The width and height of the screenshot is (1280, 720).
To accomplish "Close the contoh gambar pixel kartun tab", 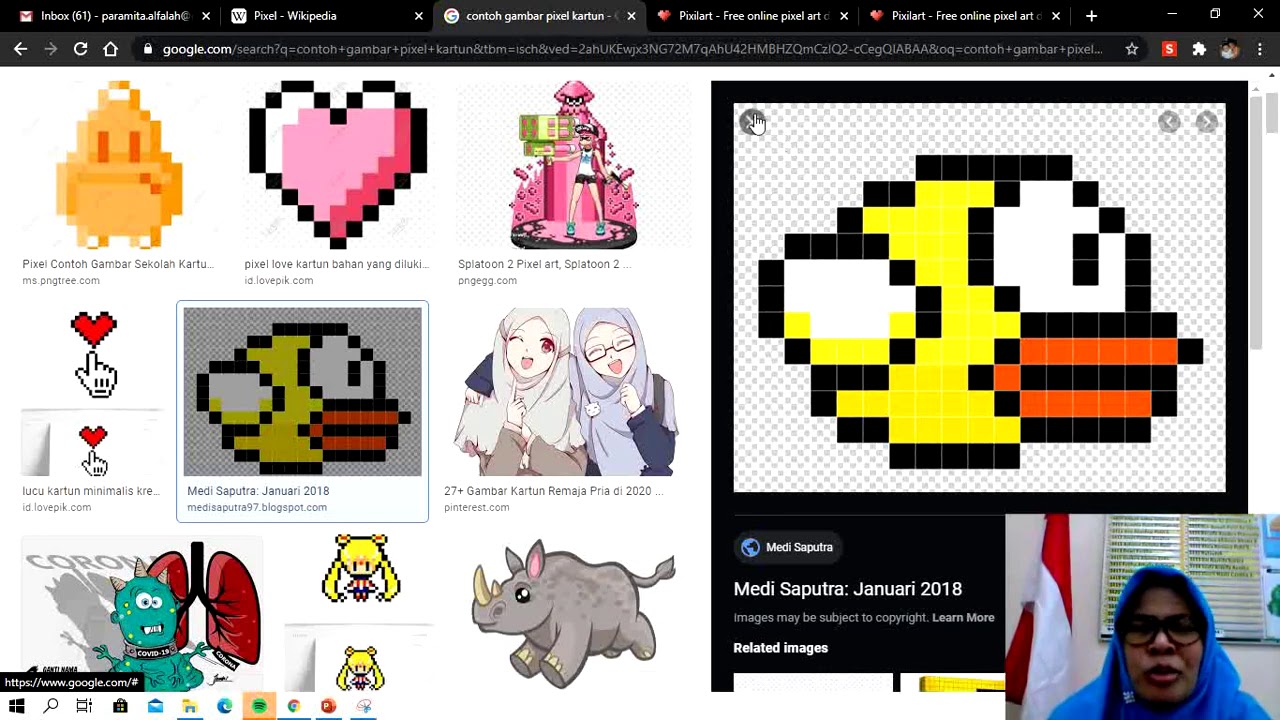I will [x=631, y=16].
